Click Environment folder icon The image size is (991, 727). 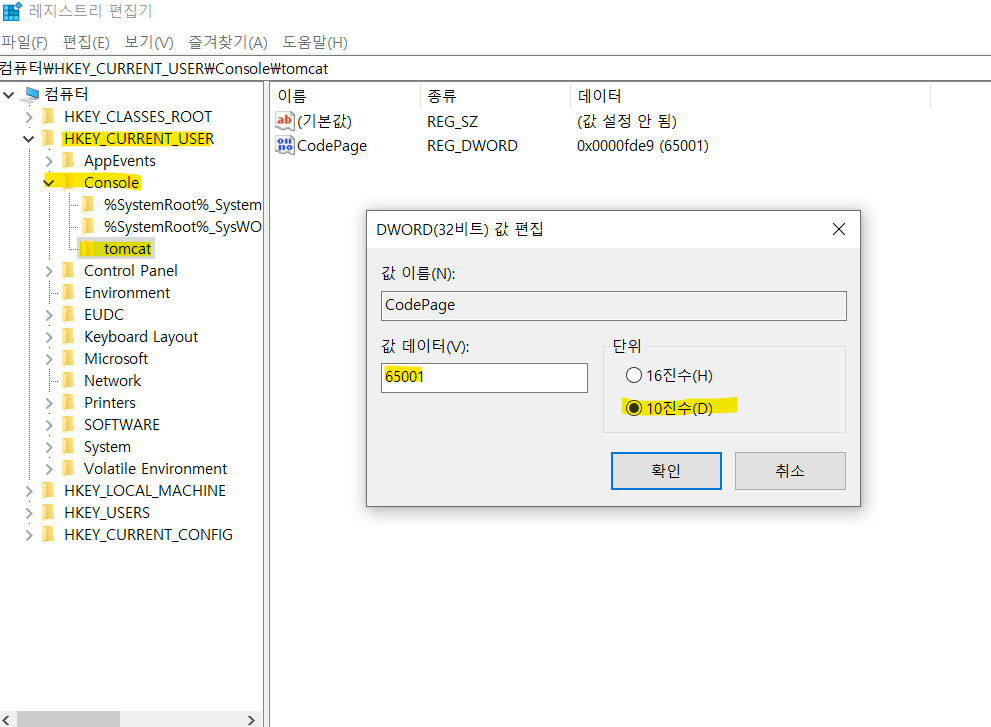[x=69, y=293]
